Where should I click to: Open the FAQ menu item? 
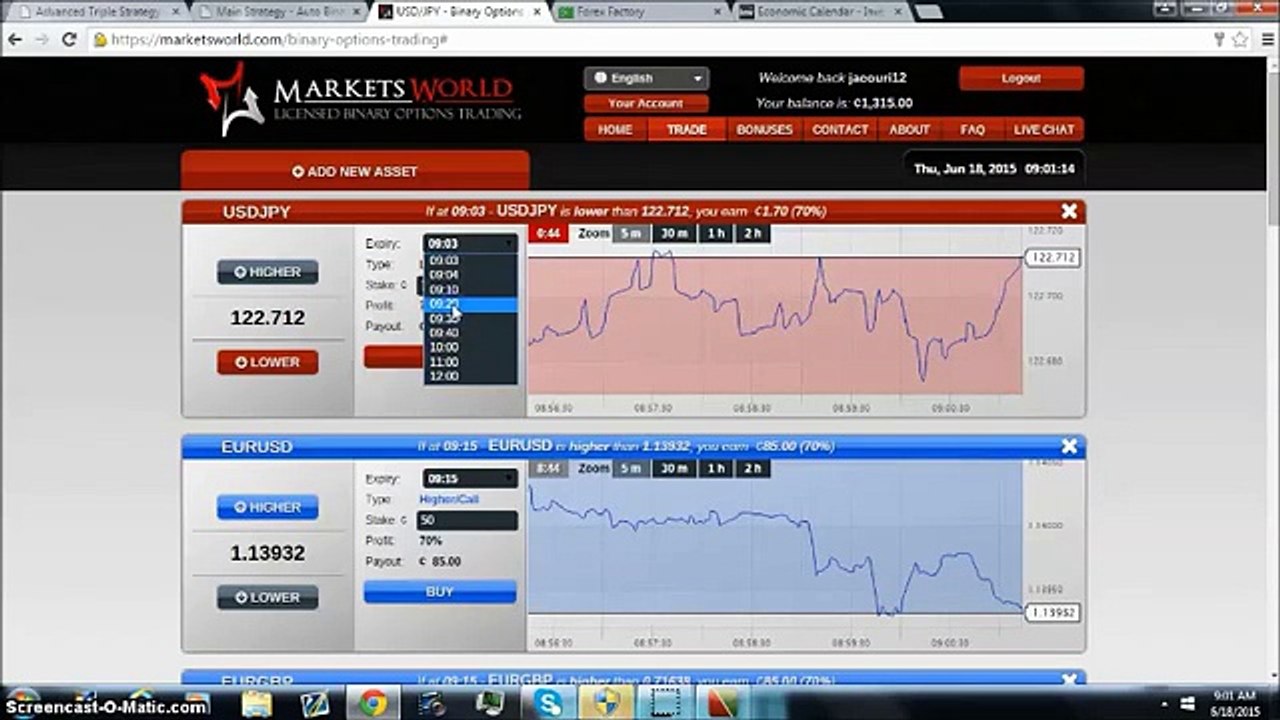click(972, 130)
